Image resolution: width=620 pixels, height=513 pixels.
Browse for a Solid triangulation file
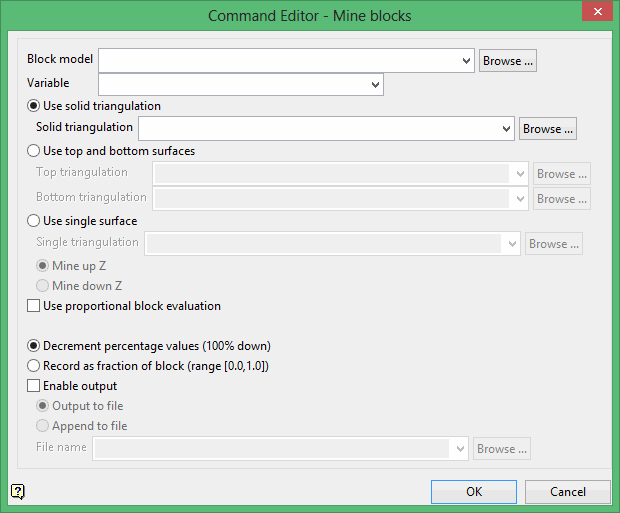(548, 129)
